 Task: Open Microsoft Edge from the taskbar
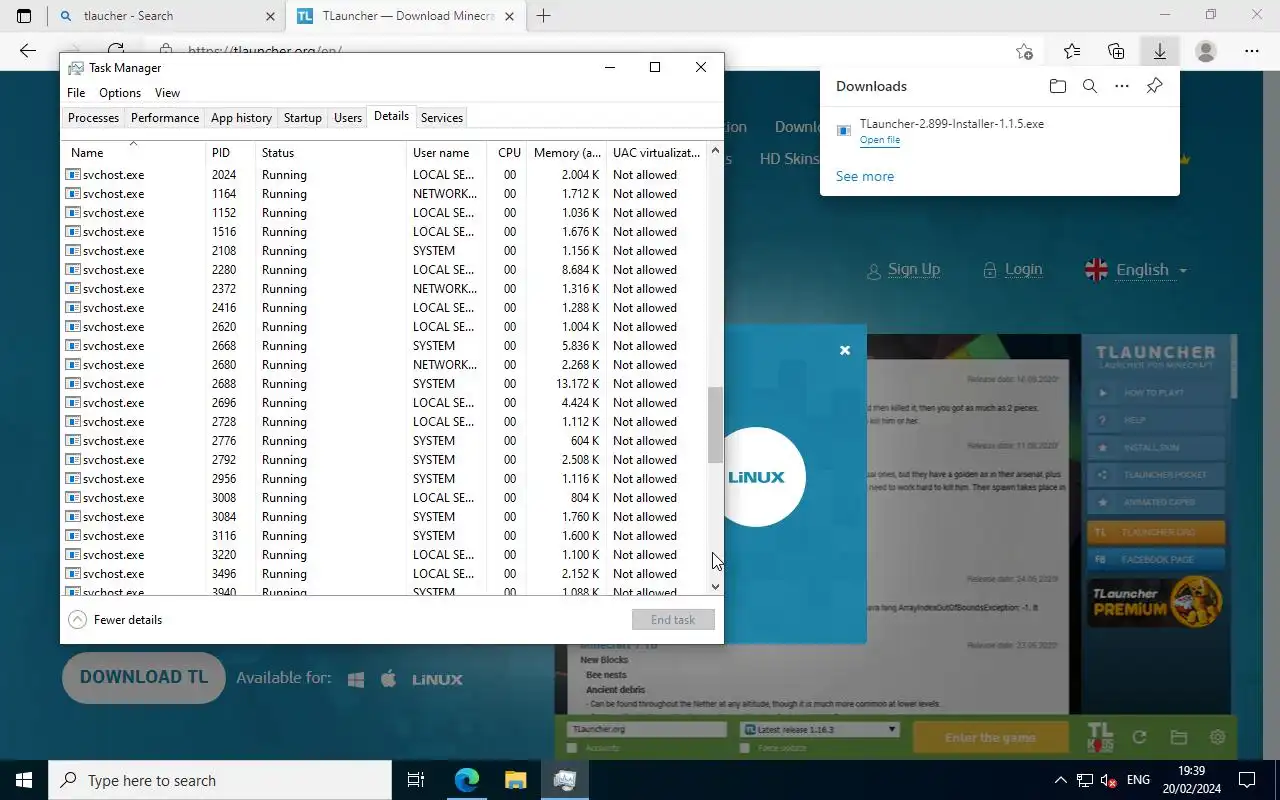coord(467,780)
